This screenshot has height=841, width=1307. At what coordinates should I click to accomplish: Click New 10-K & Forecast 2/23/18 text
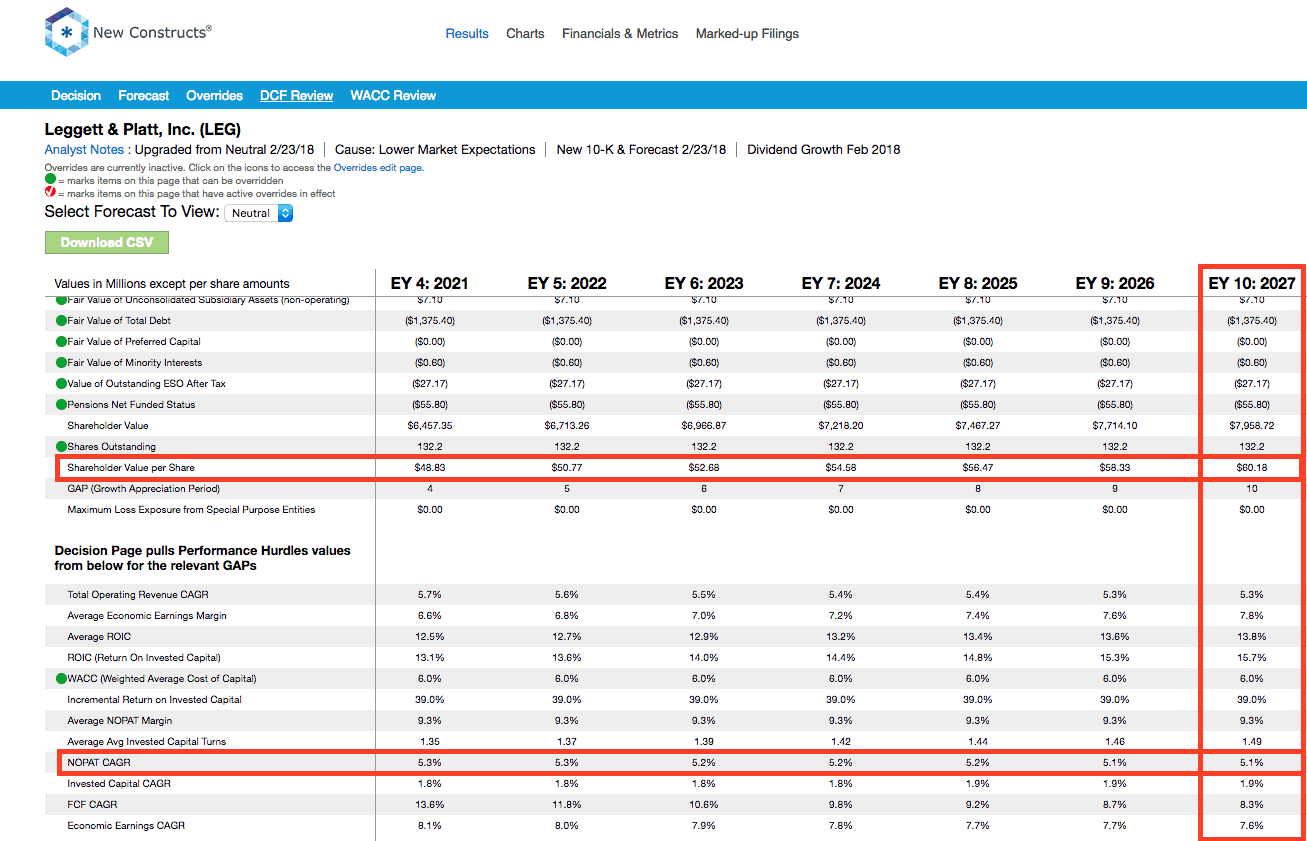point(641,150)
